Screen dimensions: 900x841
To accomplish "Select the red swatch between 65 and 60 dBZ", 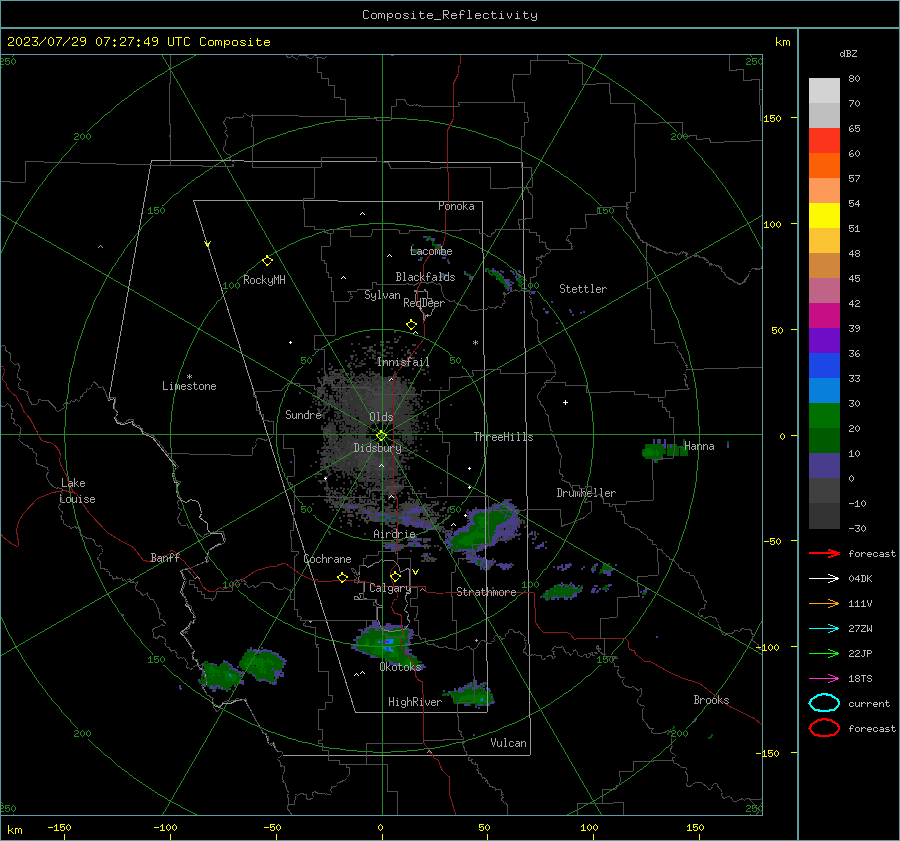I will pos(824,141).
